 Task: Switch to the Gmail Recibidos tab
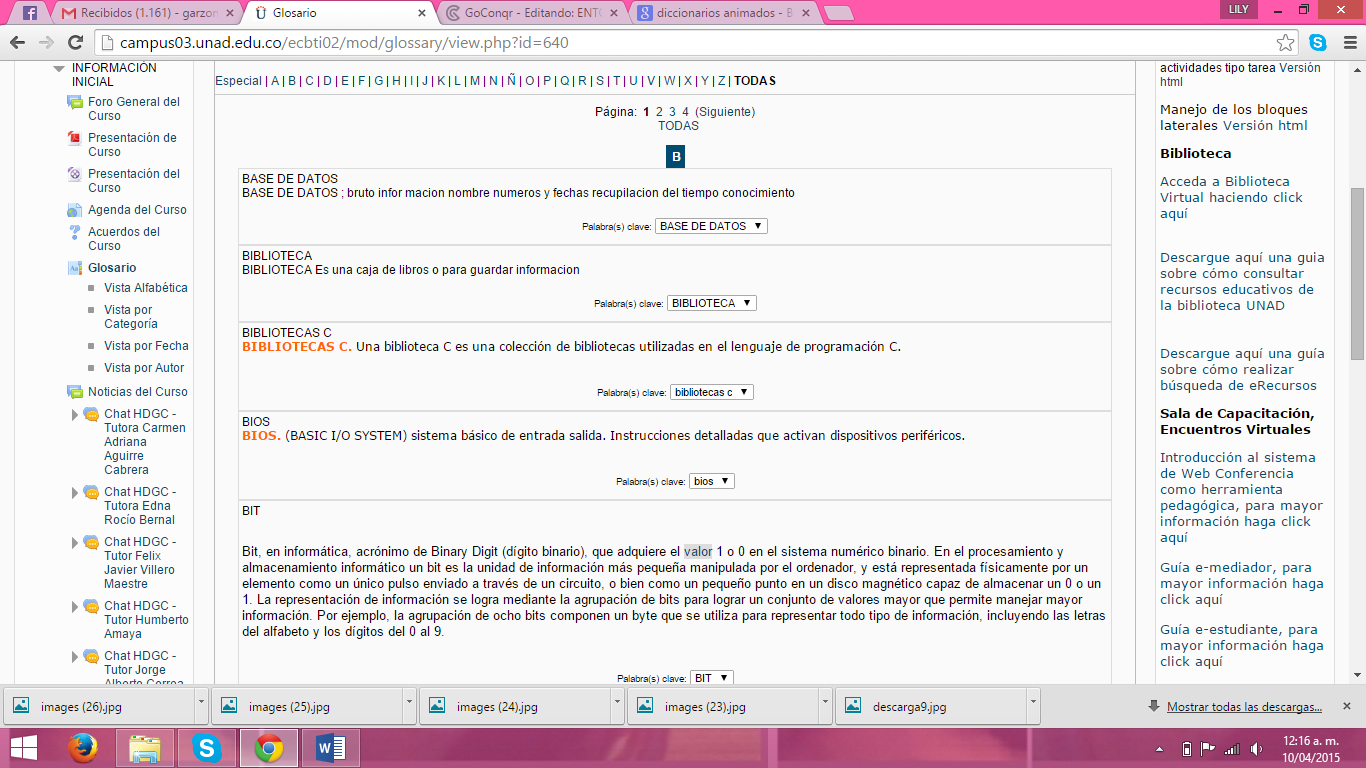146,13
